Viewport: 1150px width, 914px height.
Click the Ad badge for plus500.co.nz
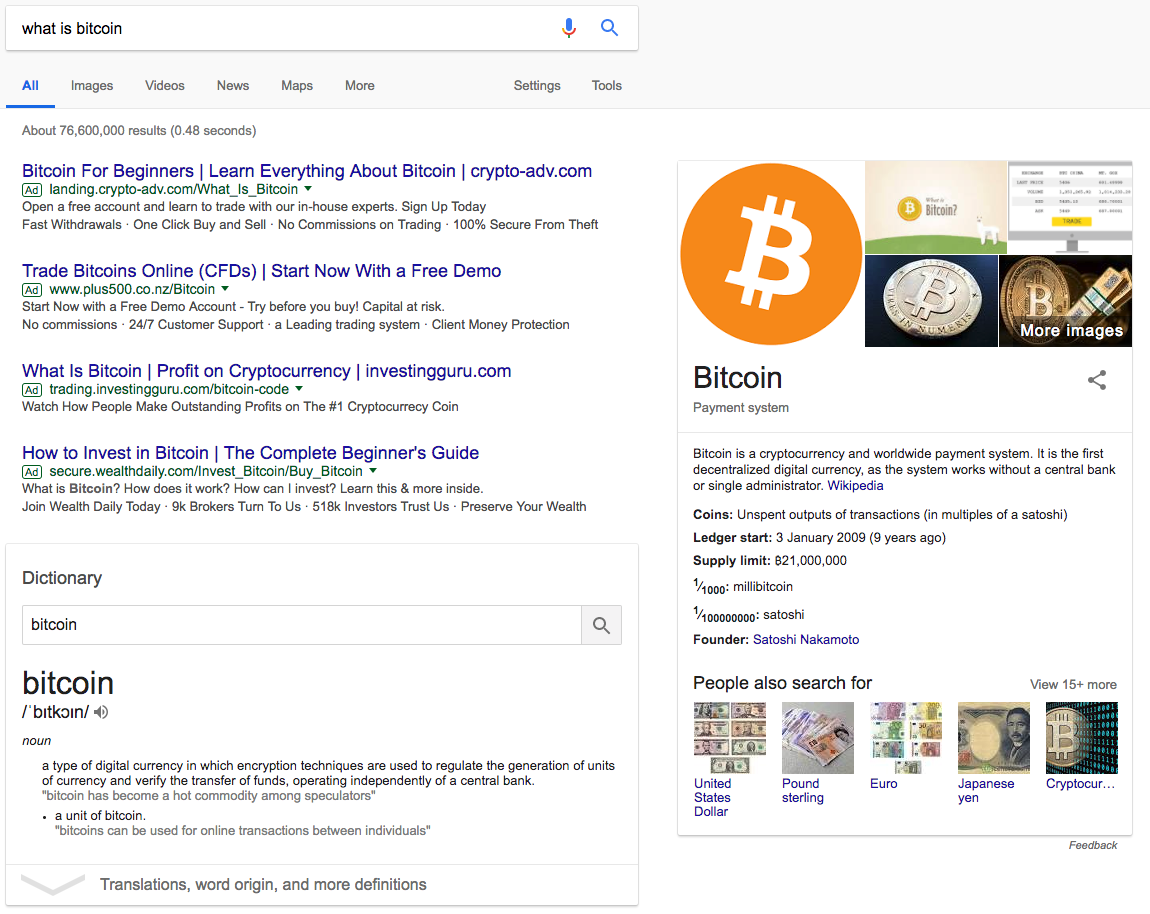click(32, 290)
